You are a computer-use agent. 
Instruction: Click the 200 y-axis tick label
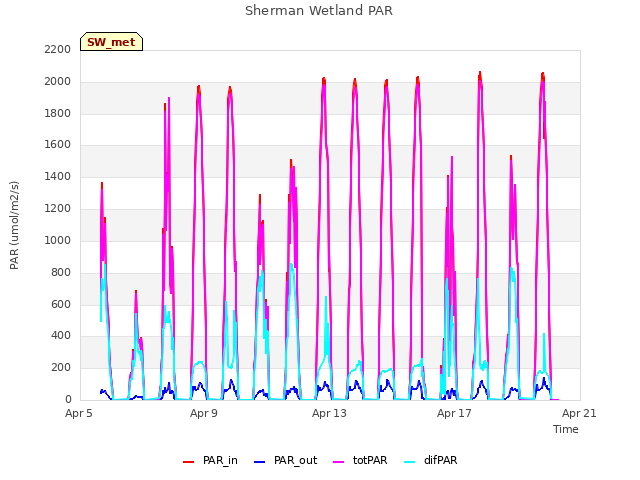61,367
